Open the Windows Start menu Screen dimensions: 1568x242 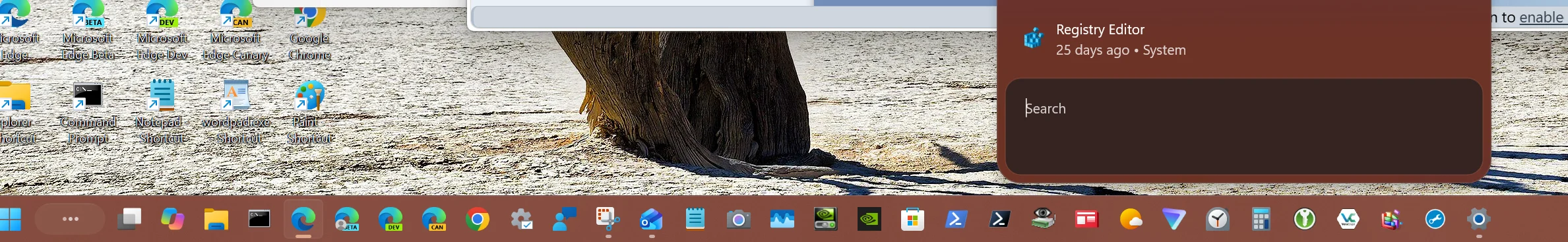(x=11, y=220)
